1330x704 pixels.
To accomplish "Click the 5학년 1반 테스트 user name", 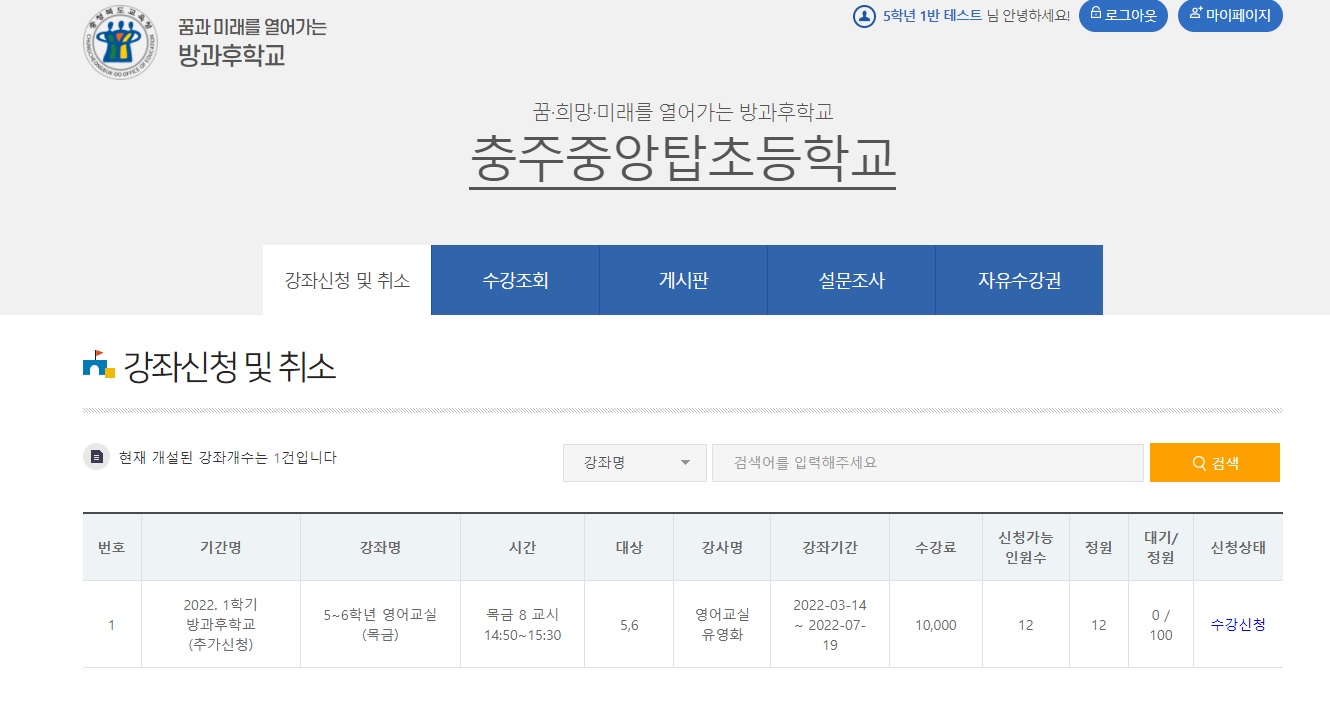I will click(x=932, y=16).
